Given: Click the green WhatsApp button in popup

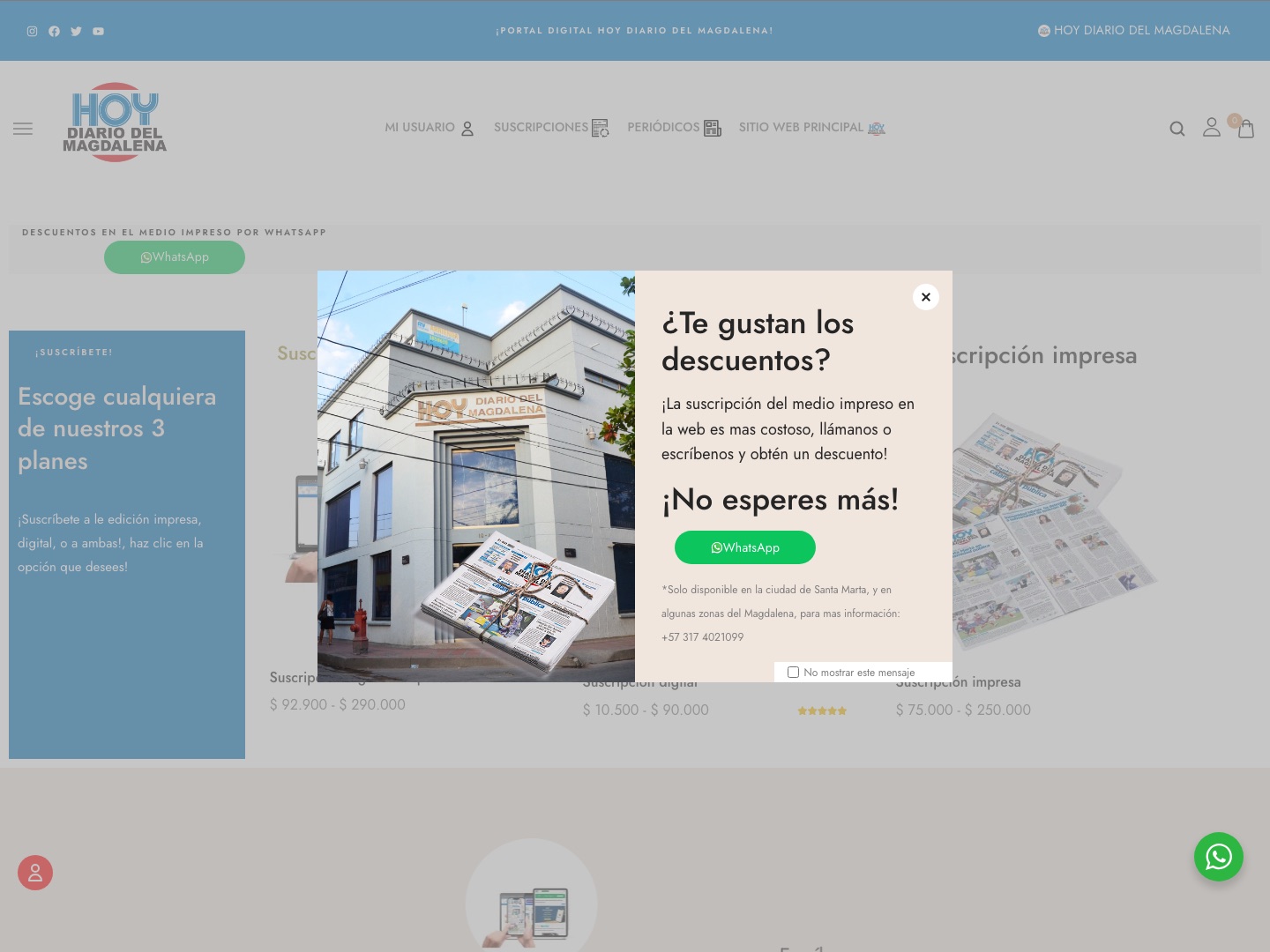Looking at the screenshot, I should 745,547.
